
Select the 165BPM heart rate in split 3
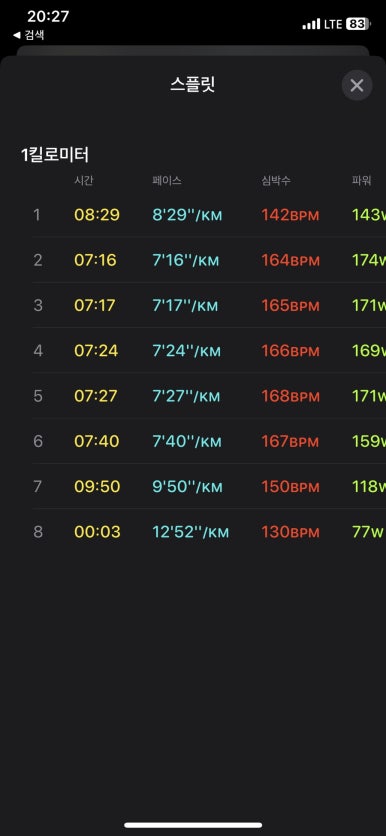coord(291,306)
